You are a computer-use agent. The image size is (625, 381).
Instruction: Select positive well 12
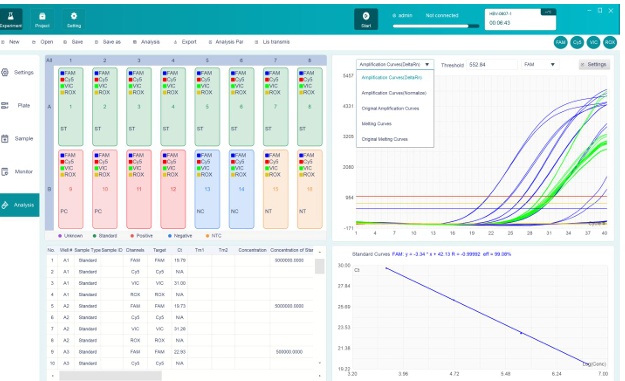[173, 189]
